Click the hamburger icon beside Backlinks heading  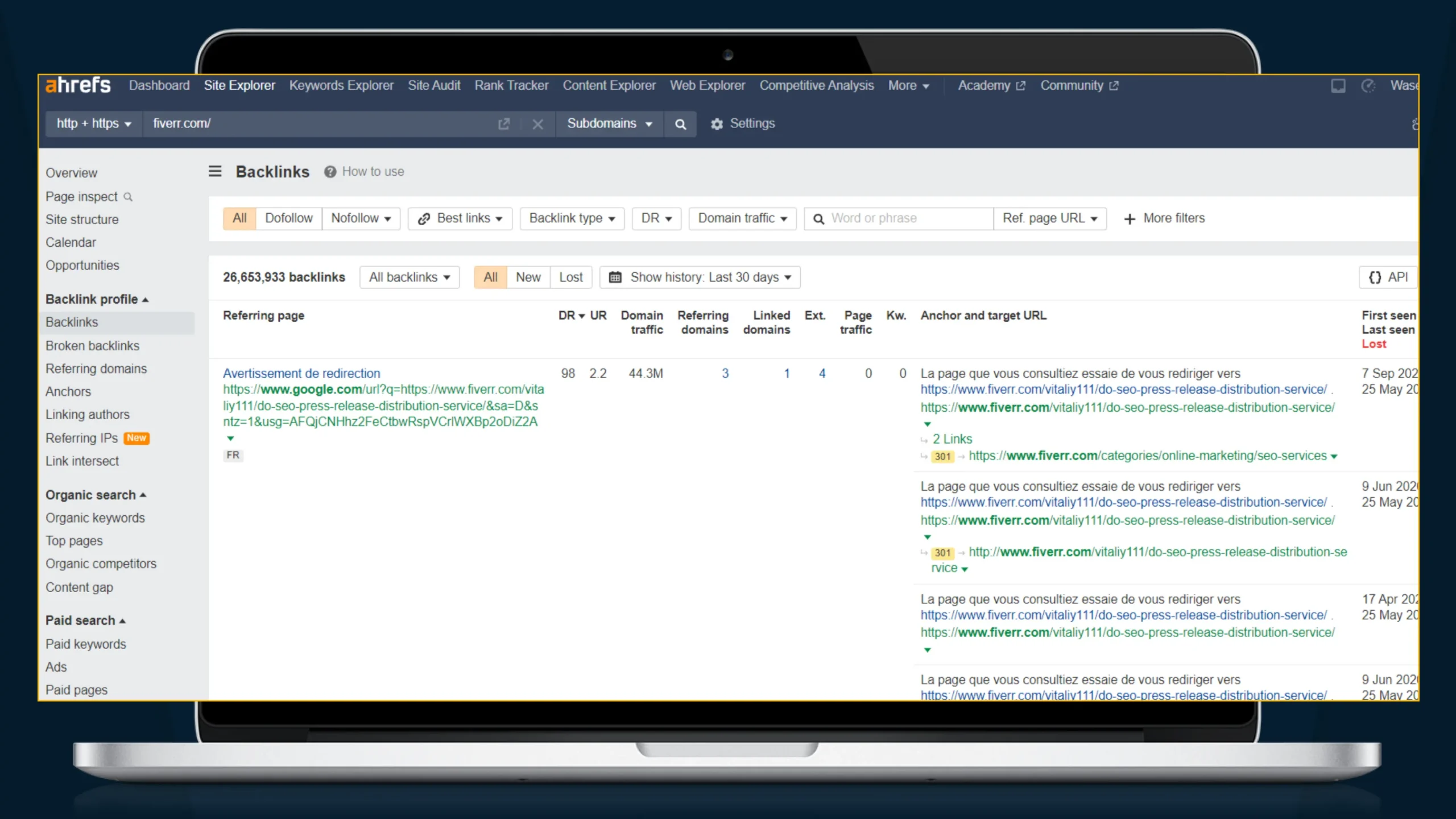click(x=214, y=171)
